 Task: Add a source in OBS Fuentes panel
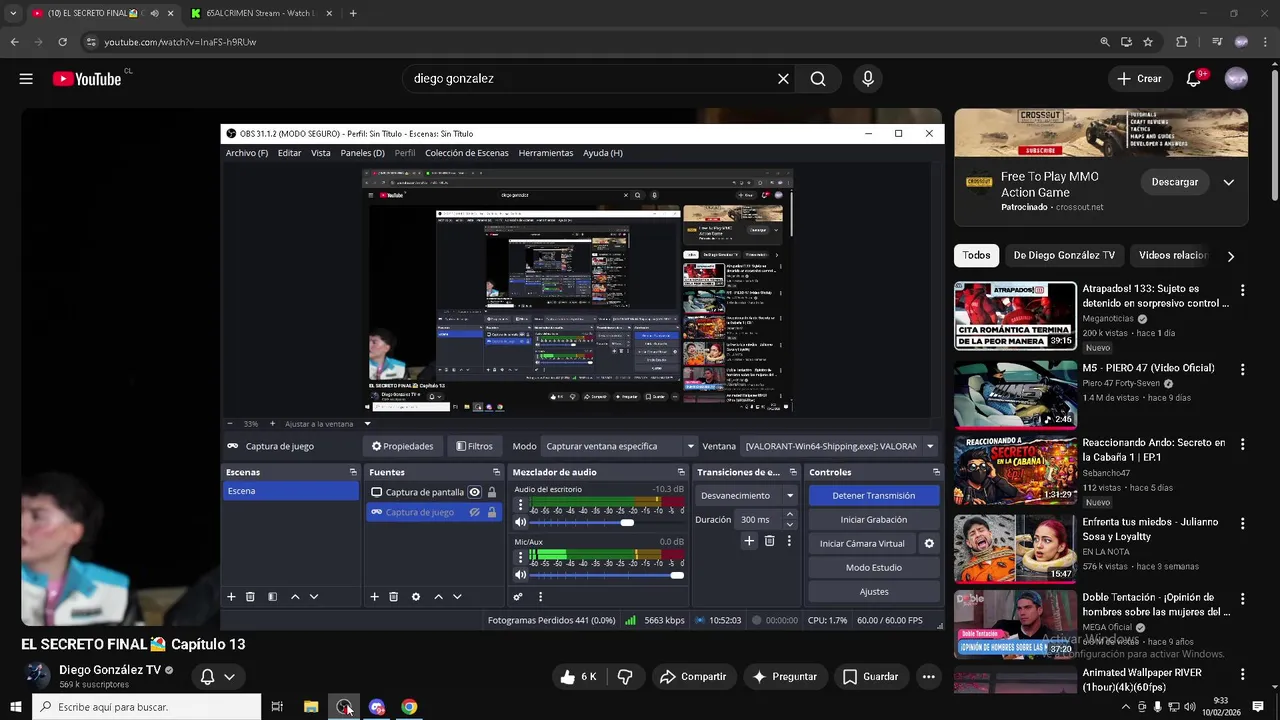click(x=375, y=597)
